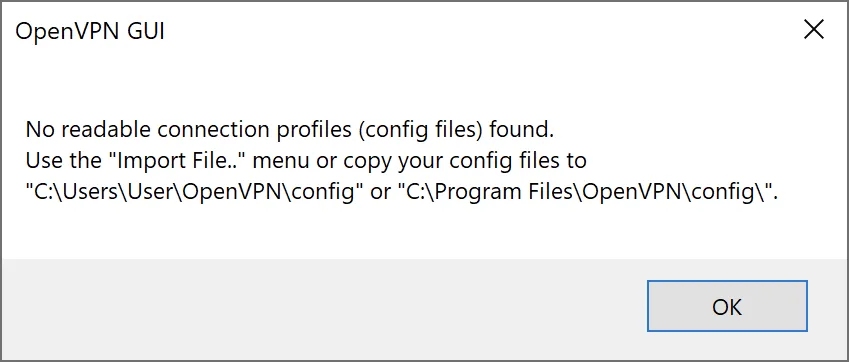
Task: Click the white area above the message text
Action: (424, 87)
